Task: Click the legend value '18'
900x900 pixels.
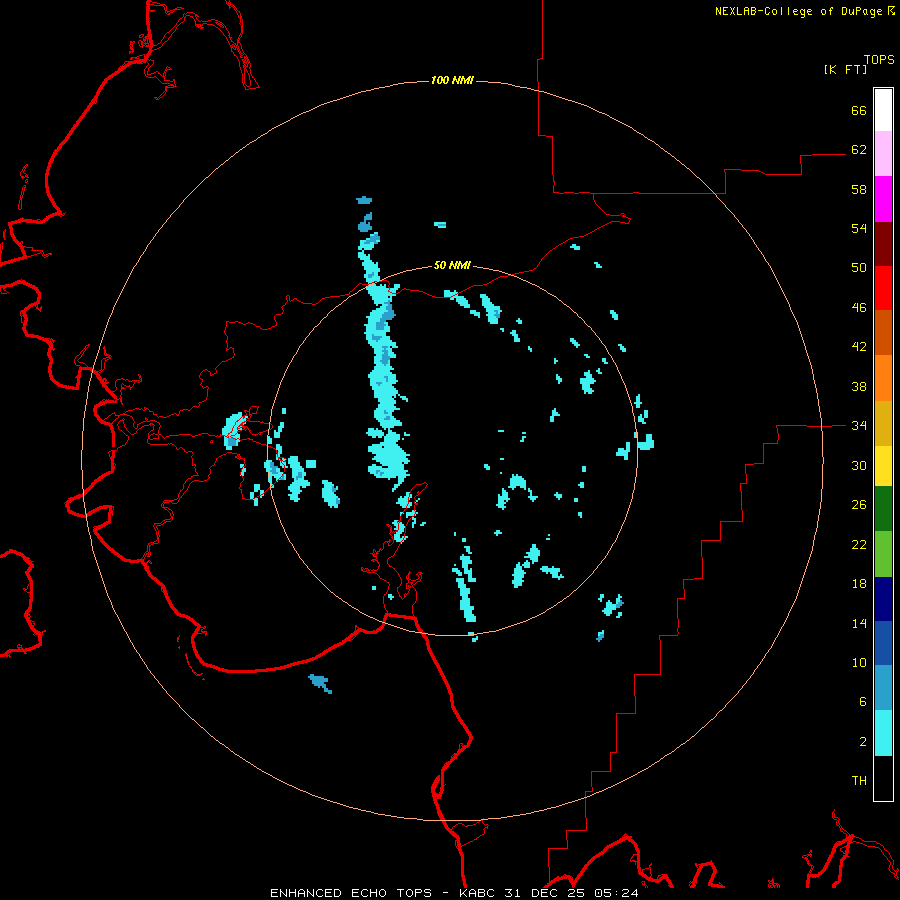Action: [859, 584]
